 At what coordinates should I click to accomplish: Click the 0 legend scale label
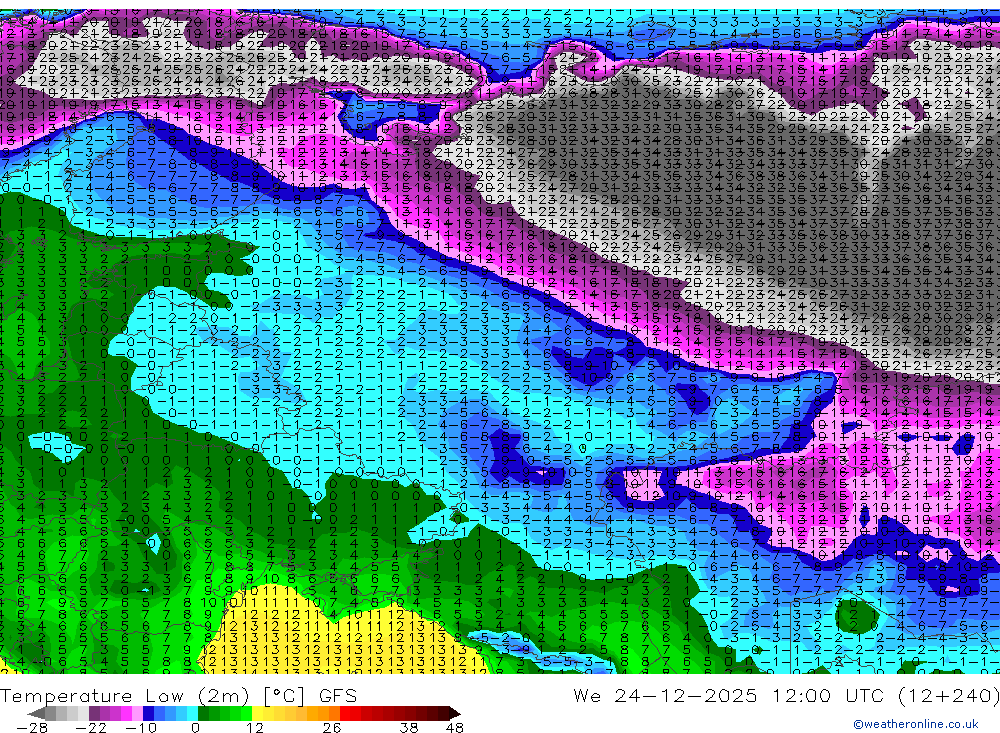(x=195, y=727)
